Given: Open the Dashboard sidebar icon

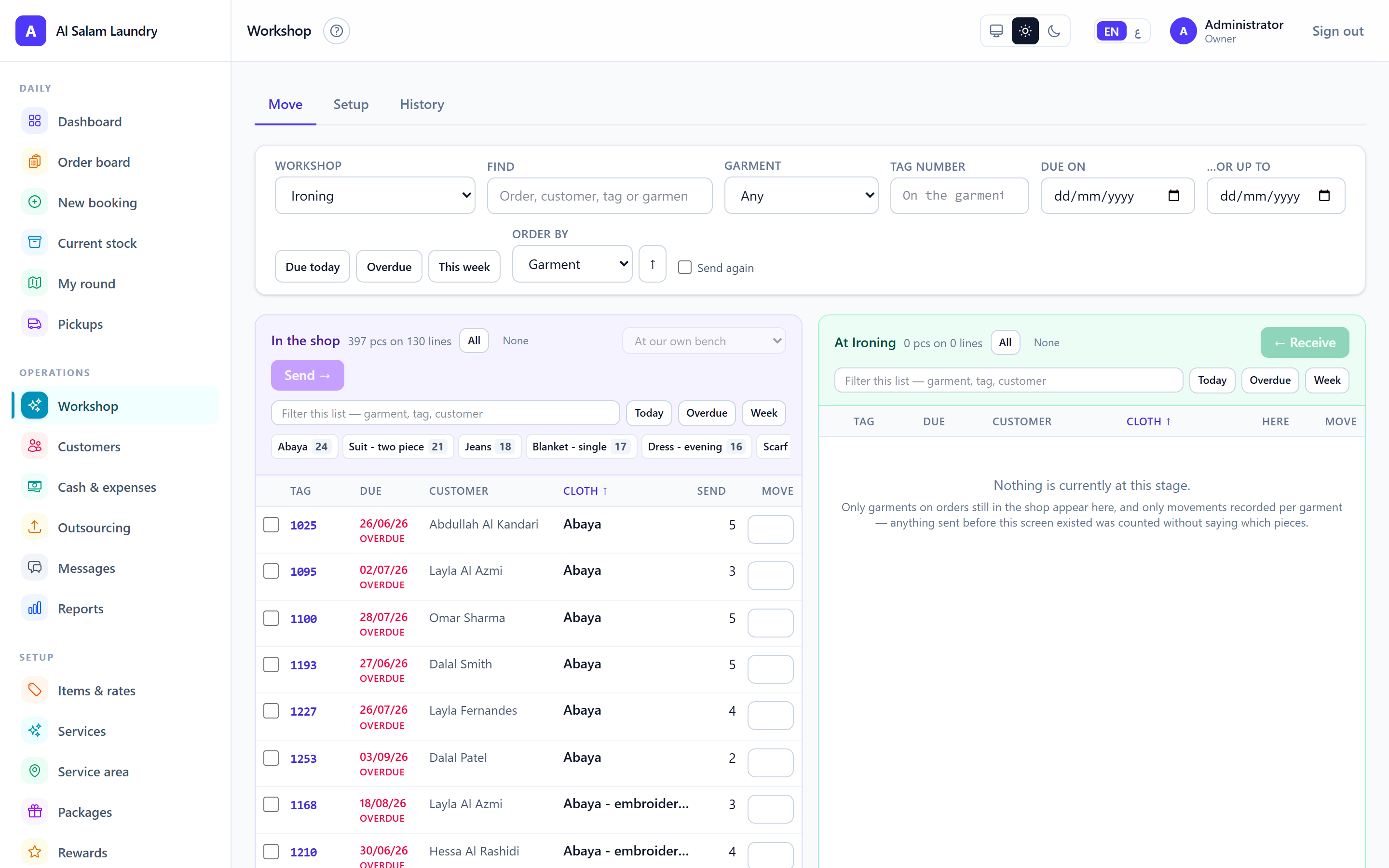Looking at the screenshot, I should coord(34,121).
